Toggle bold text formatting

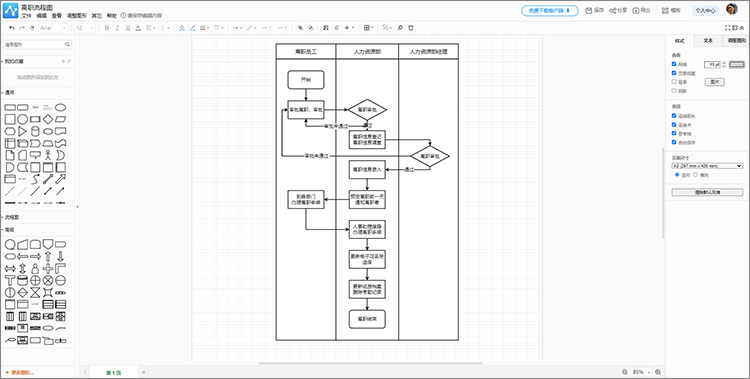coord(107,28)
